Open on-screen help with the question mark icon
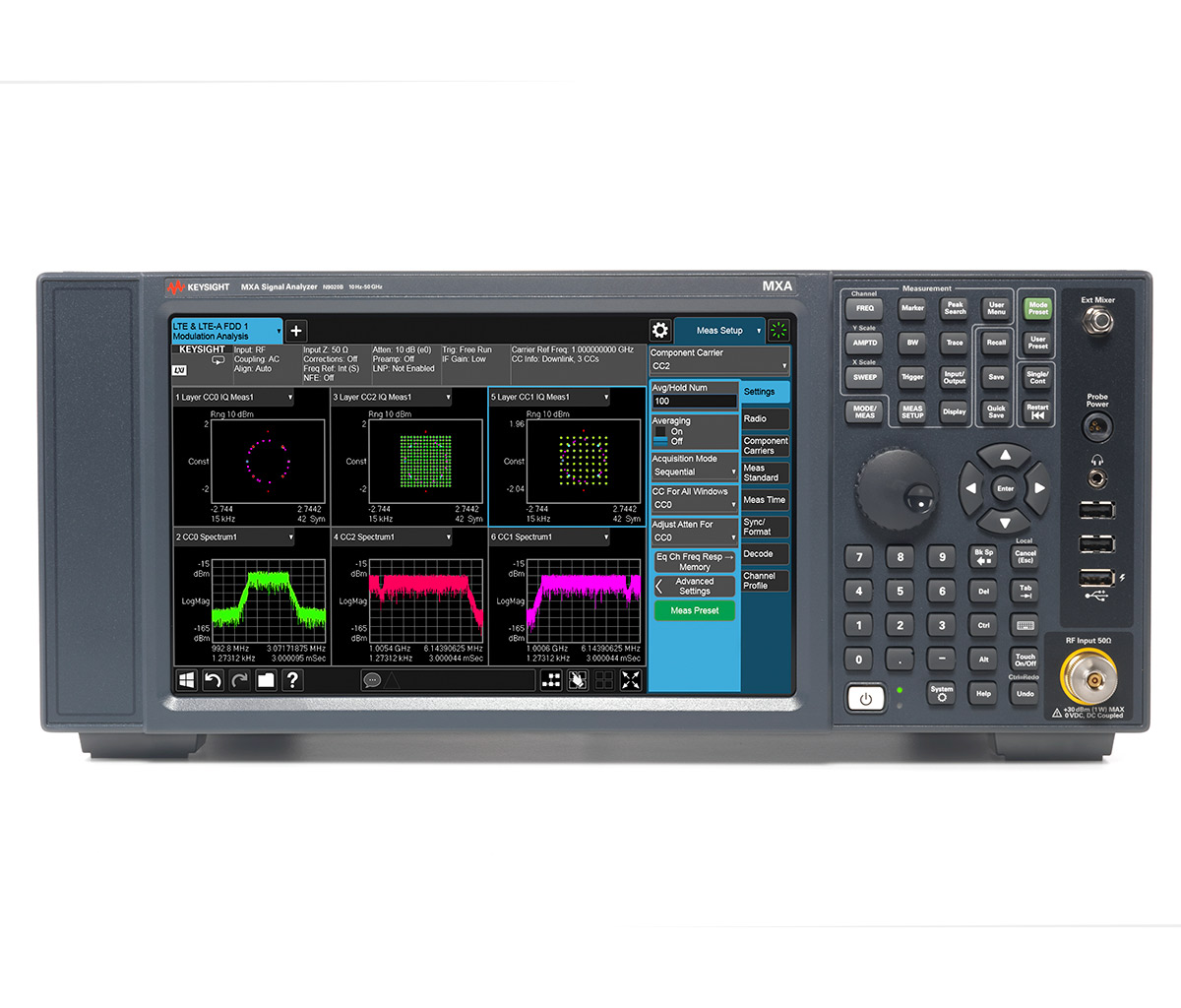 click(292, 680)
